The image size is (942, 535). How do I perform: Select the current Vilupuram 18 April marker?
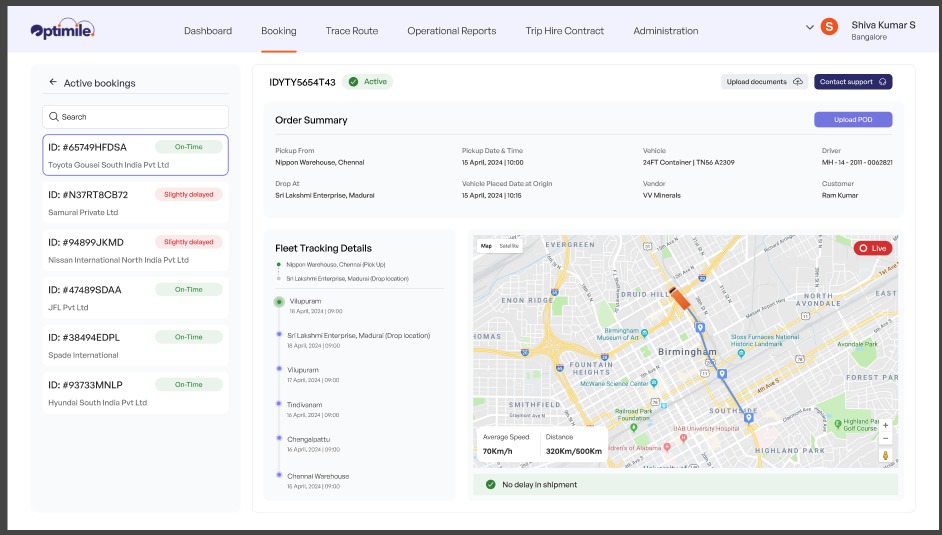(279, 301)
